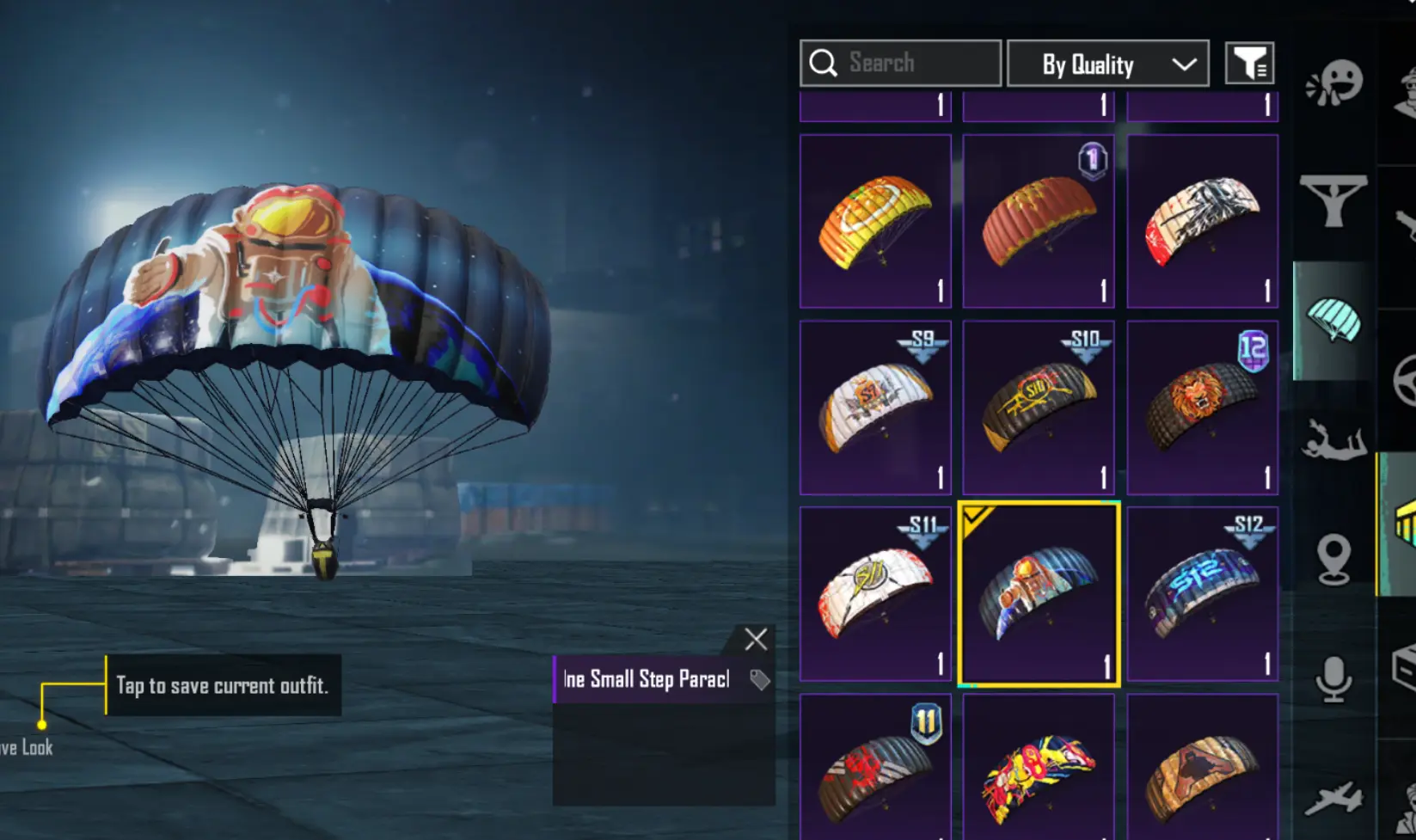1416x840 pixels.
Task: Pick the S12 blue parachute
Action: [x=1203, y=594]
